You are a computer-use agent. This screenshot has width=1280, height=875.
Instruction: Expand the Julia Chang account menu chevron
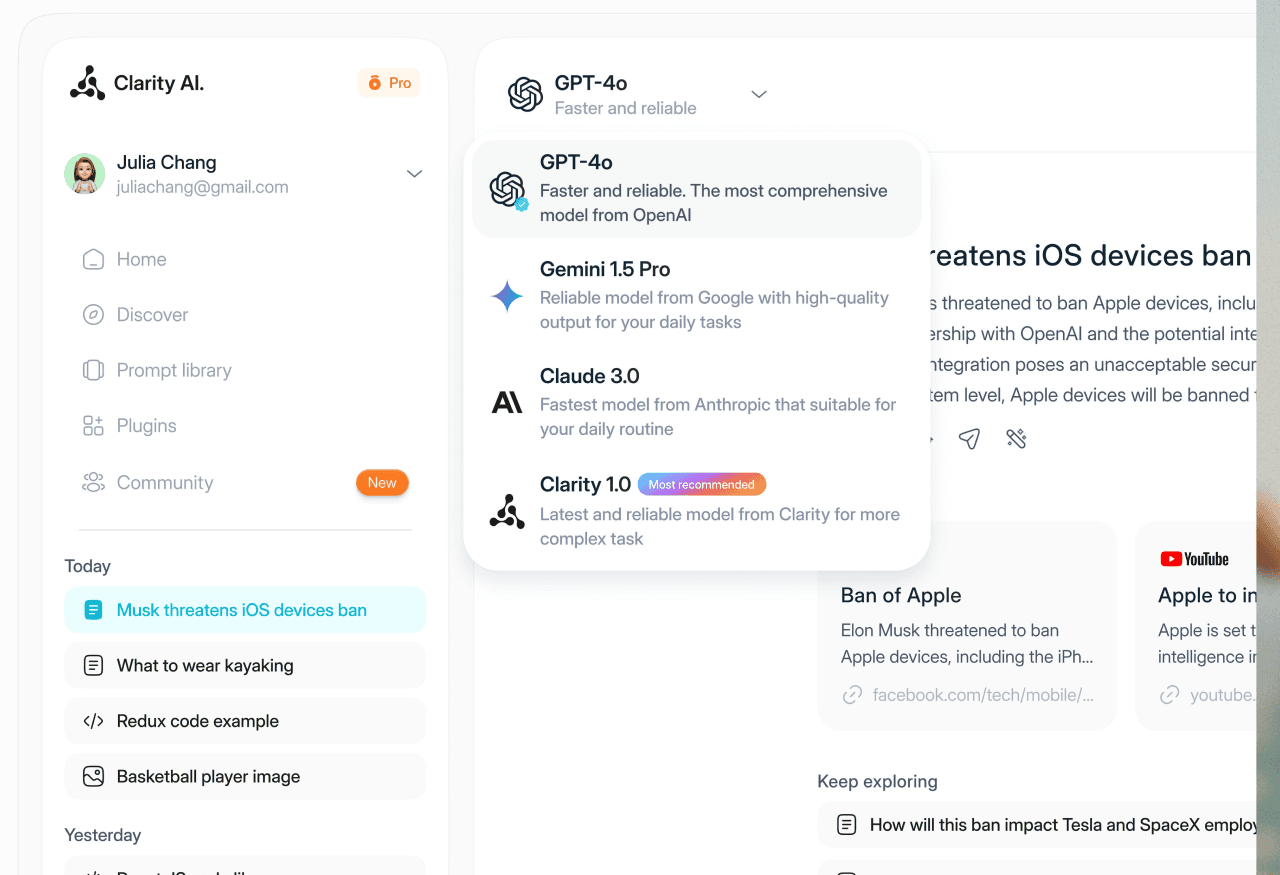(x=414, y=174)
